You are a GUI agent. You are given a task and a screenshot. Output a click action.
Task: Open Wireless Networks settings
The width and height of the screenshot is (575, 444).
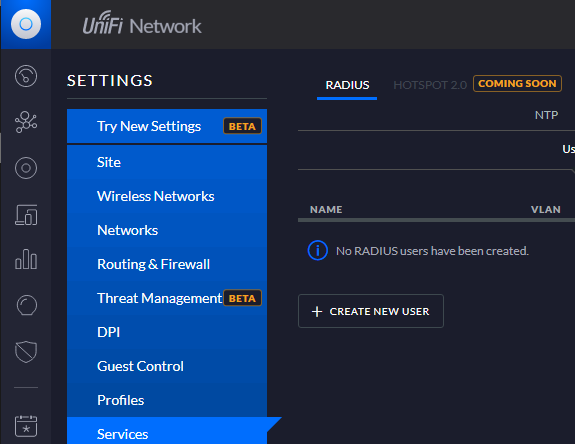(167, 196)
